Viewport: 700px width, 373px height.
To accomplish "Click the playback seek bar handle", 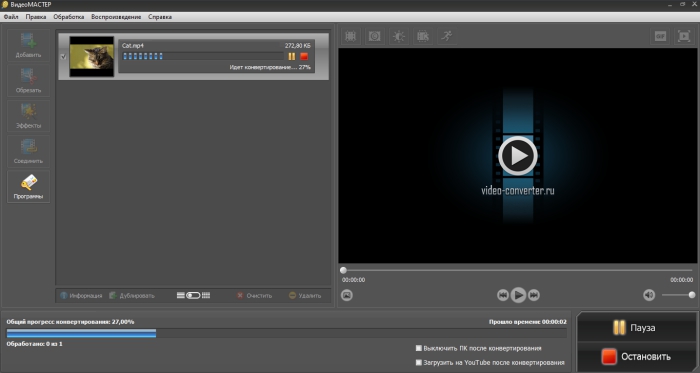I will 343,270.
